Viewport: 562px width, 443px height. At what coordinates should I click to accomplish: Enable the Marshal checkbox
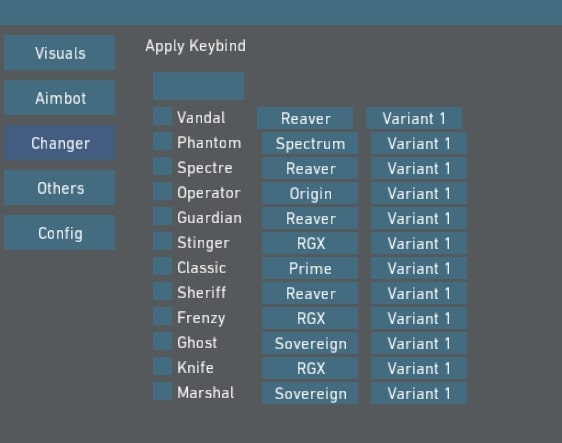(162, 391)
